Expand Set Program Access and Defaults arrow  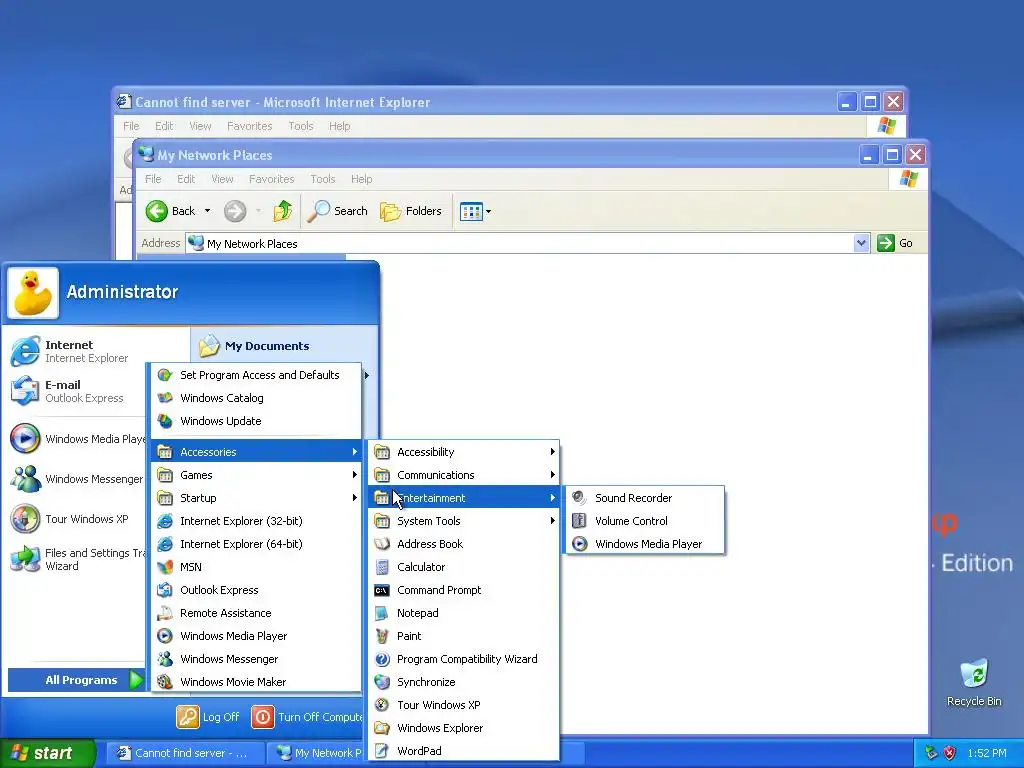coord(367,375)
